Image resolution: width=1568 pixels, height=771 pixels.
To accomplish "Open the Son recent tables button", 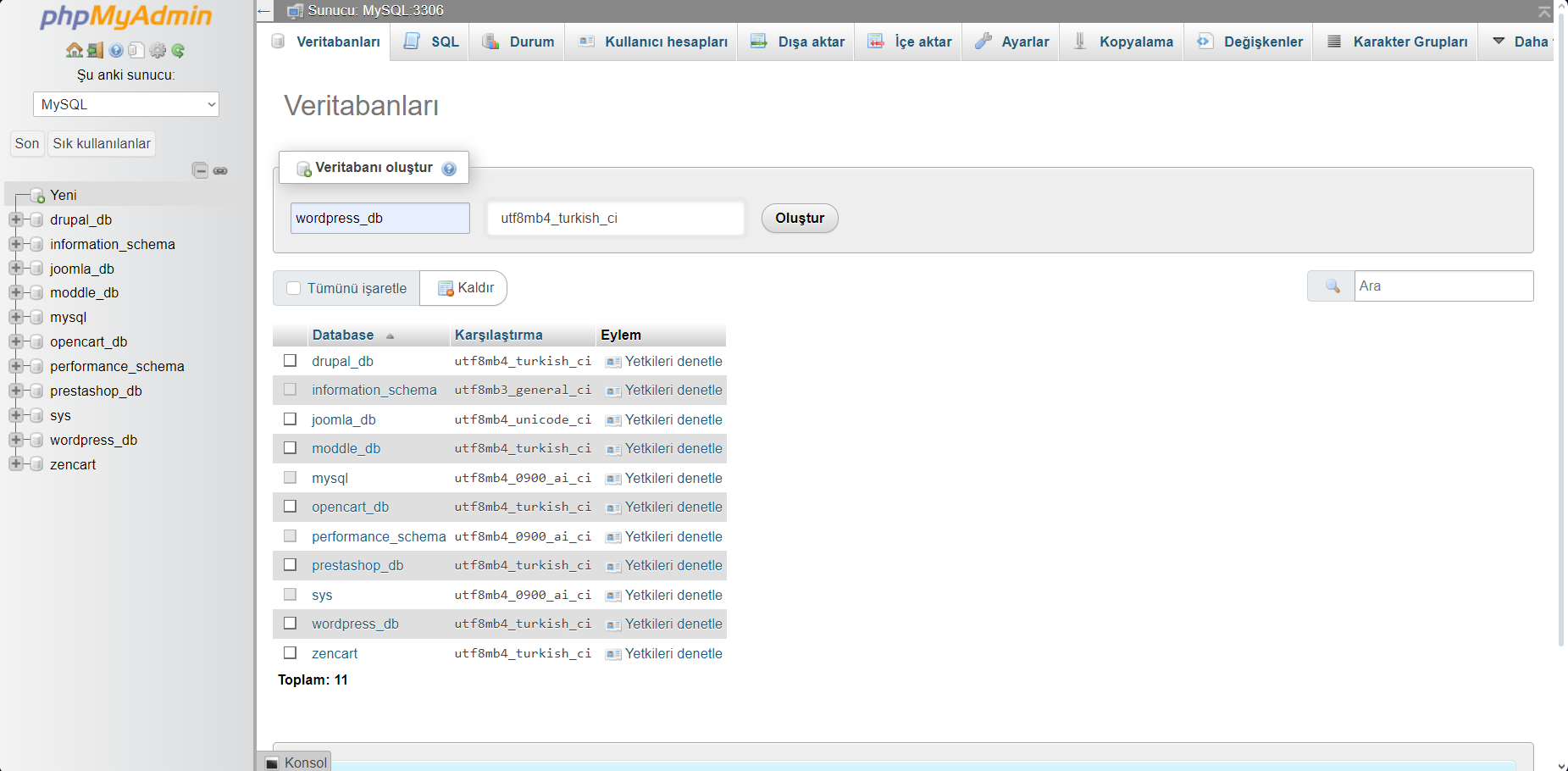I will (27, 144).
